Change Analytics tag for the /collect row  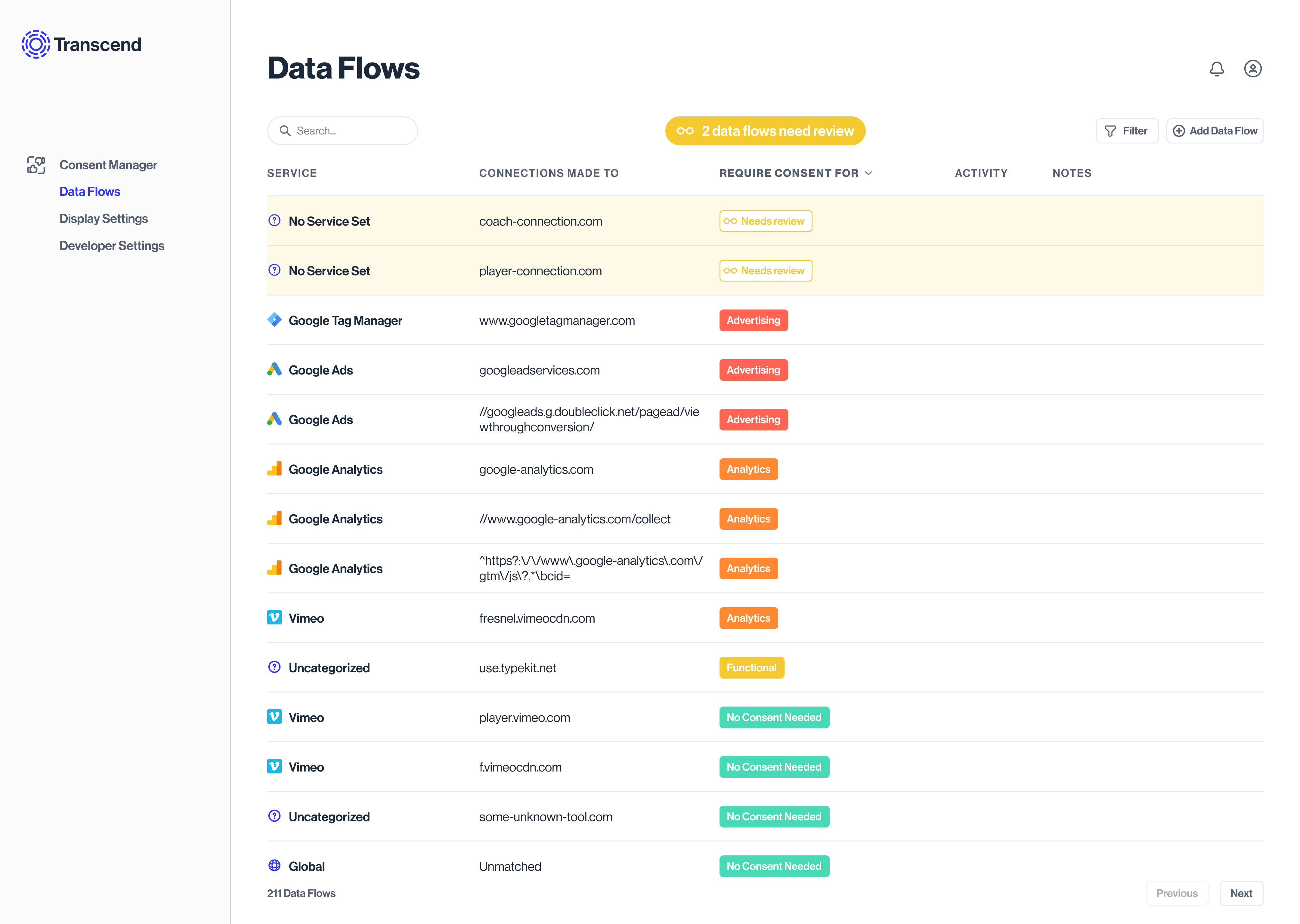click(748, 519)
